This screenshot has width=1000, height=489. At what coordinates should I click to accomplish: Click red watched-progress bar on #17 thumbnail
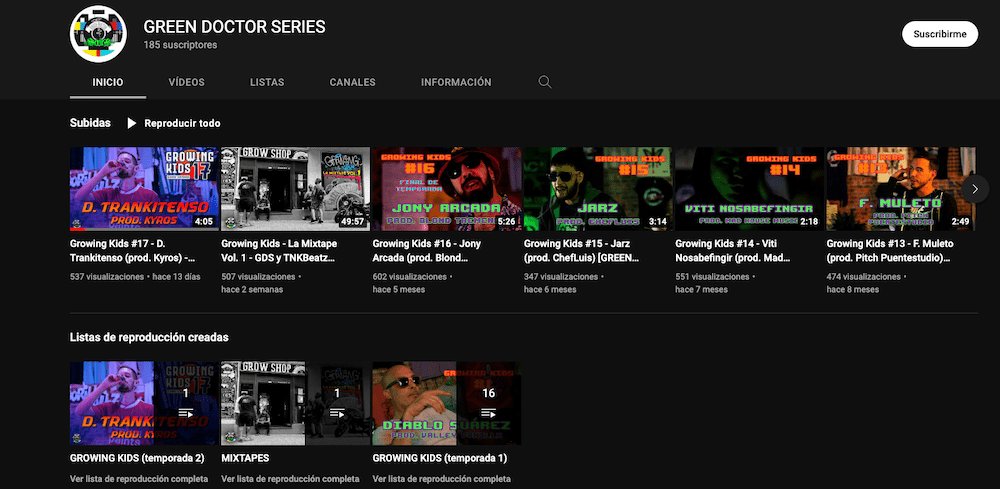77,229
